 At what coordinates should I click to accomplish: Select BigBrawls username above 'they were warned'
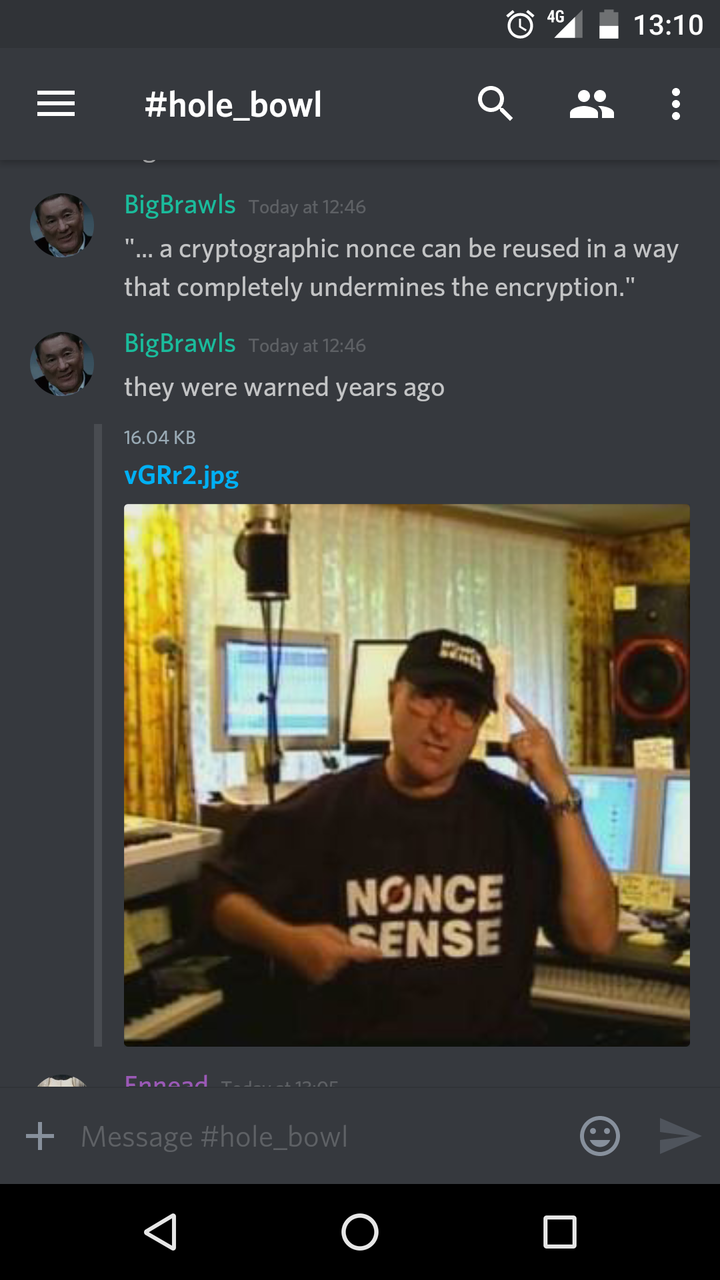(180, 344)
